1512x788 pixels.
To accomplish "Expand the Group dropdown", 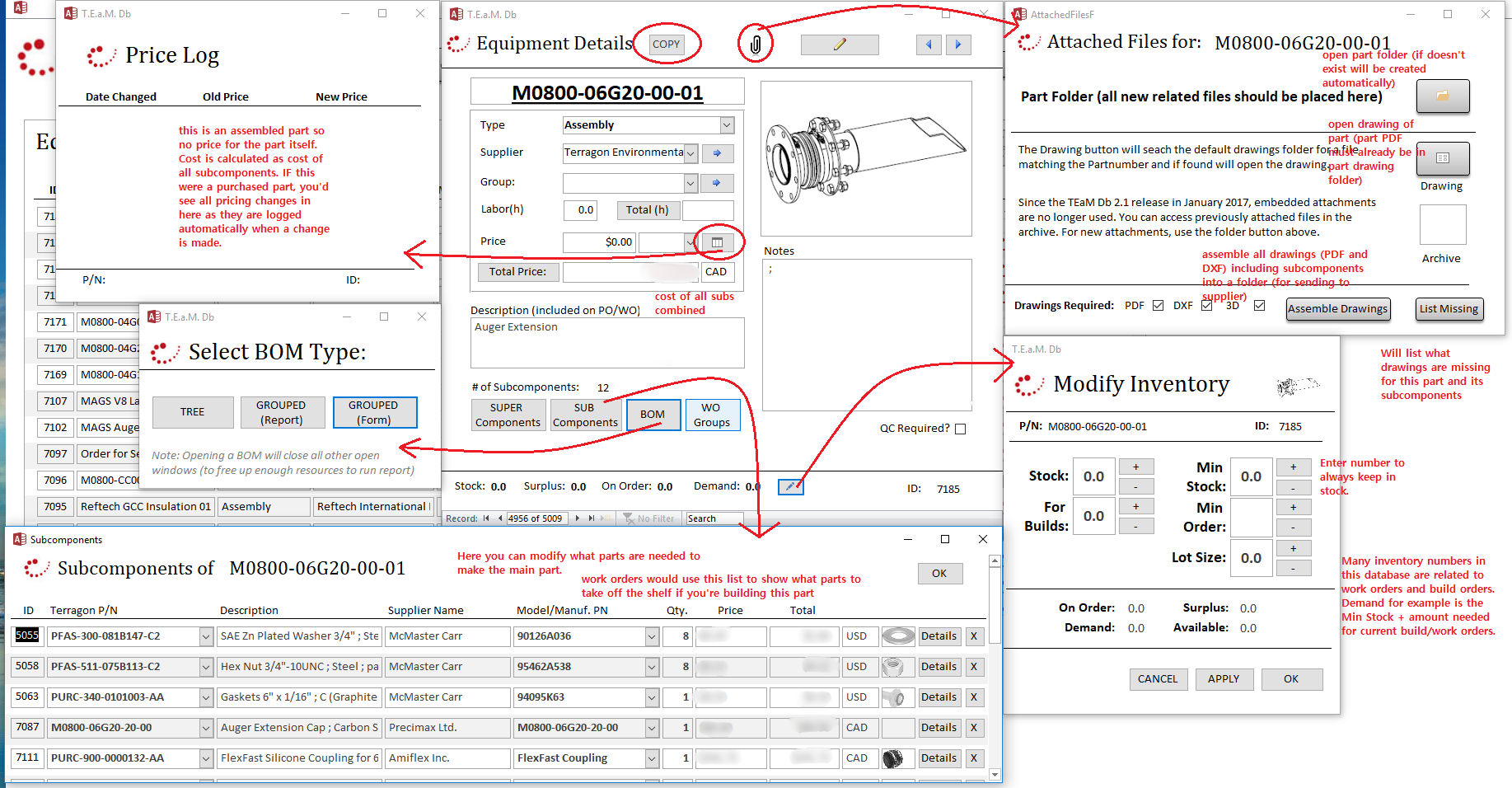I will (690, 183).
